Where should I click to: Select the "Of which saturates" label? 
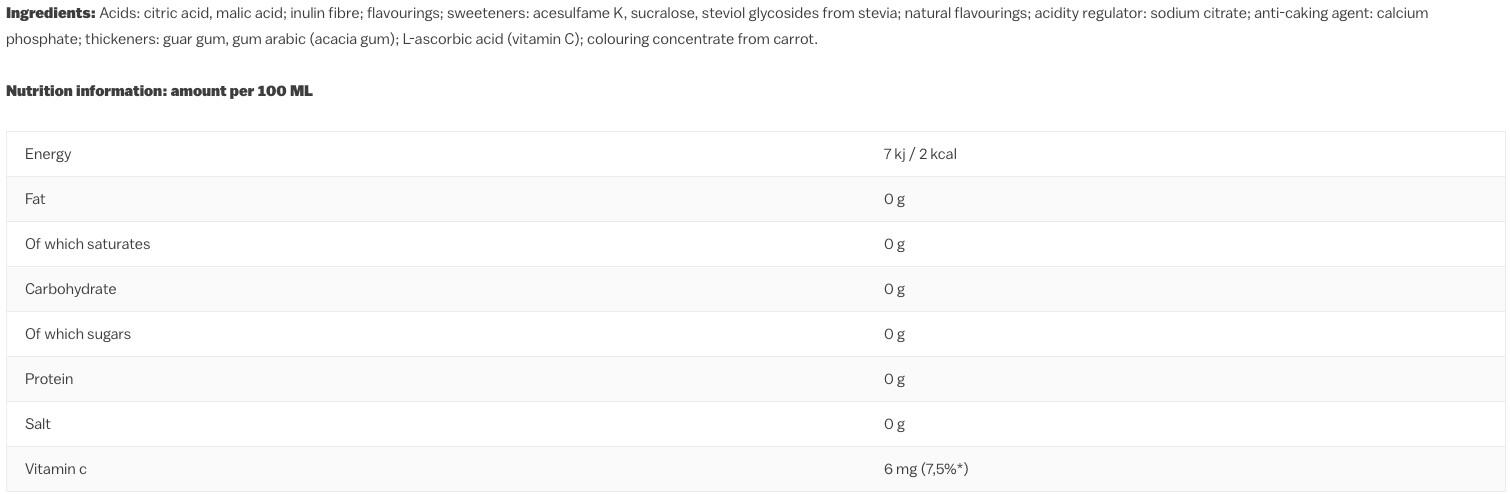pos(87,244)
